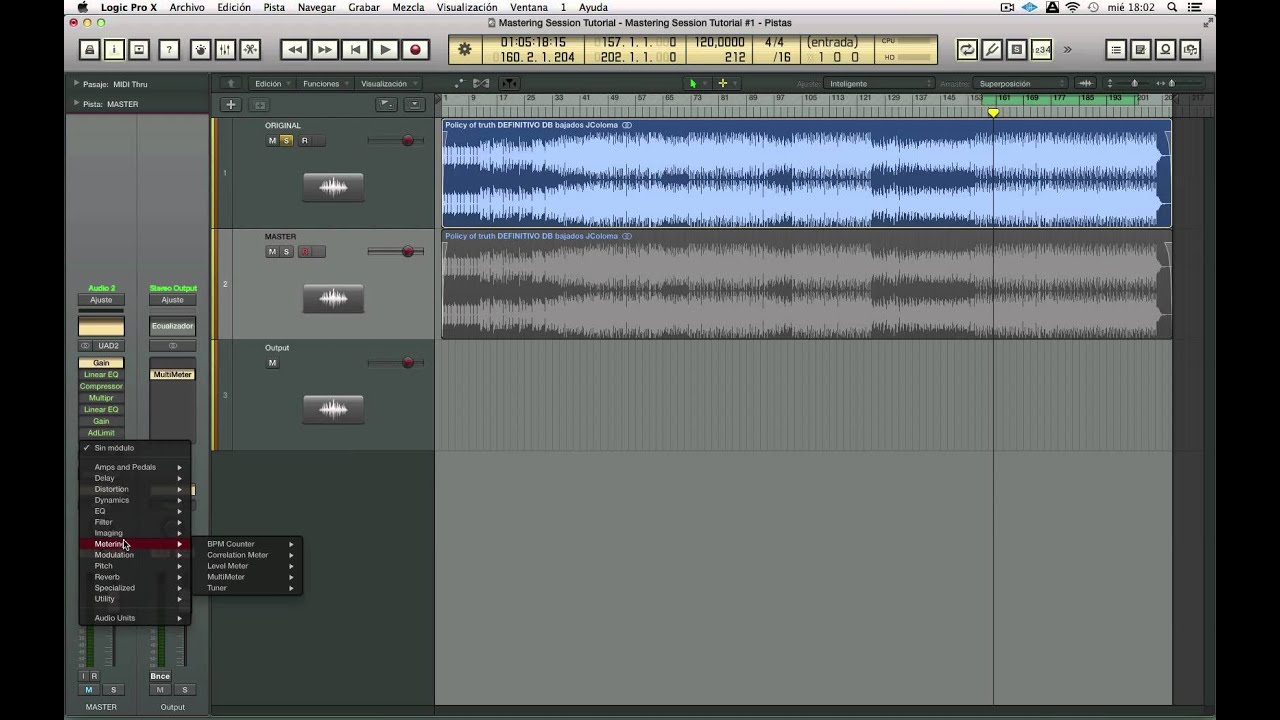Open Smart Controls button
The image size is (1280, 720).
201,49
